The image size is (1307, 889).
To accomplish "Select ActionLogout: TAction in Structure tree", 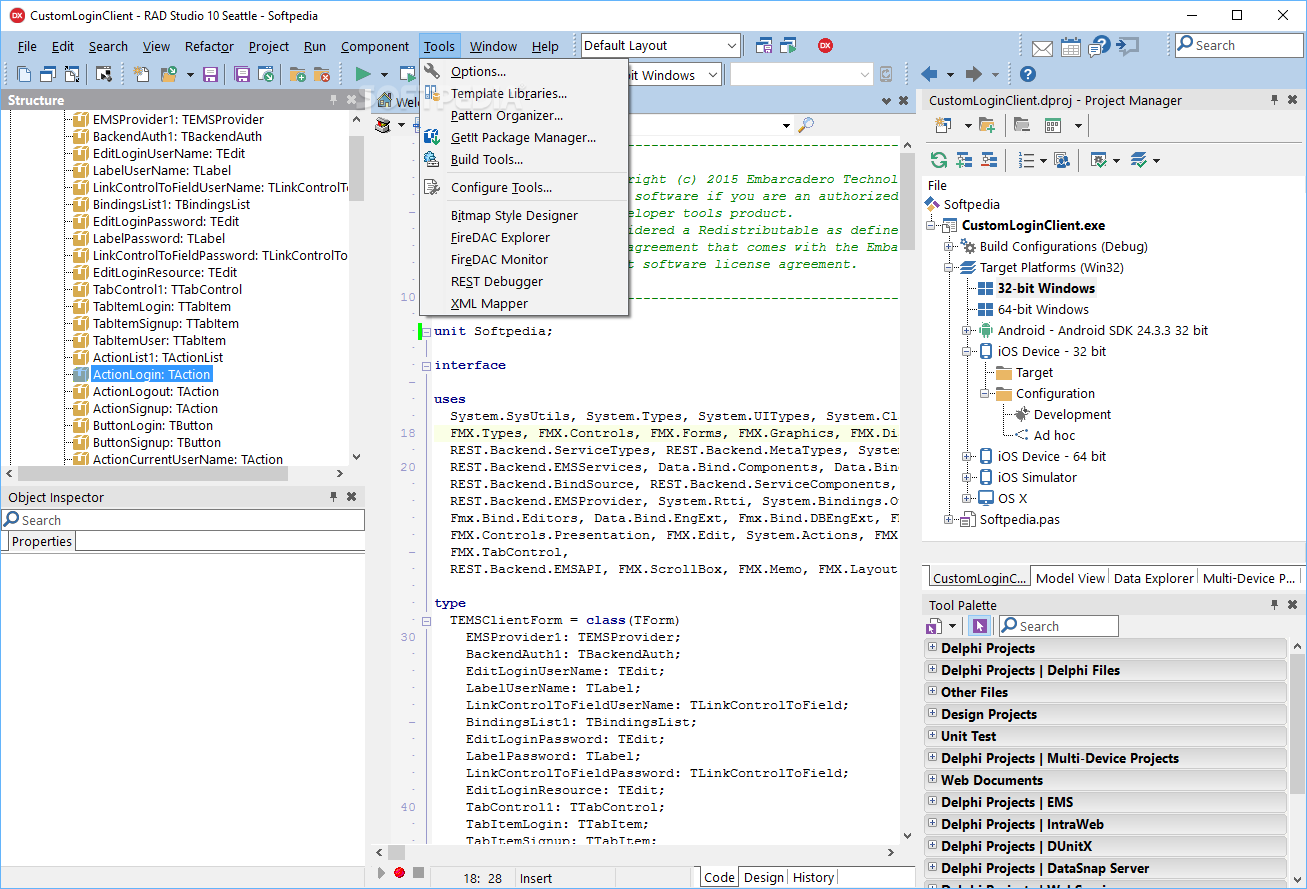I will 155,391.
